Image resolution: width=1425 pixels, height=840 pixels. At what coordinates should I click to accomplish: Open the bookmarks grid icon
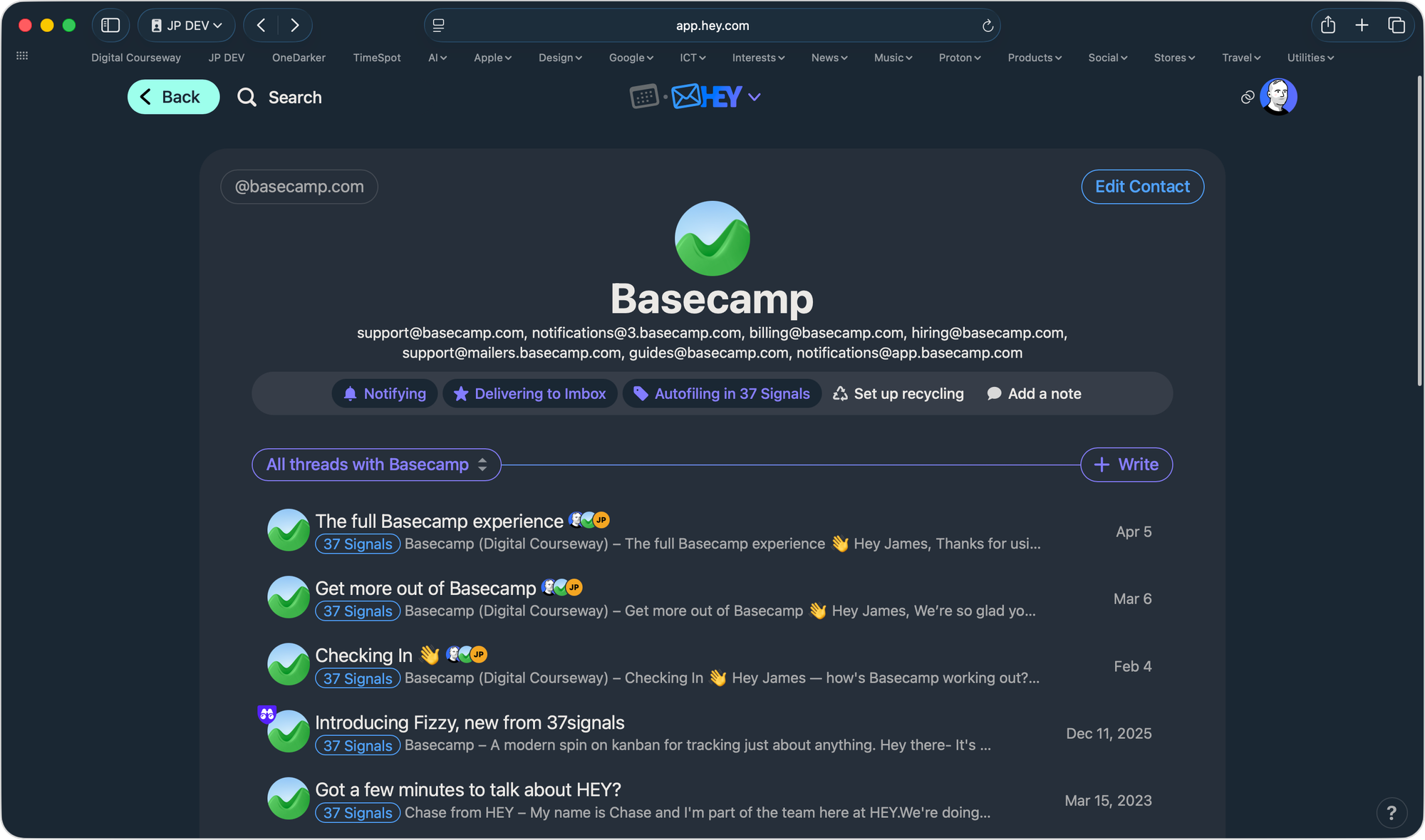tap(22, 56)
